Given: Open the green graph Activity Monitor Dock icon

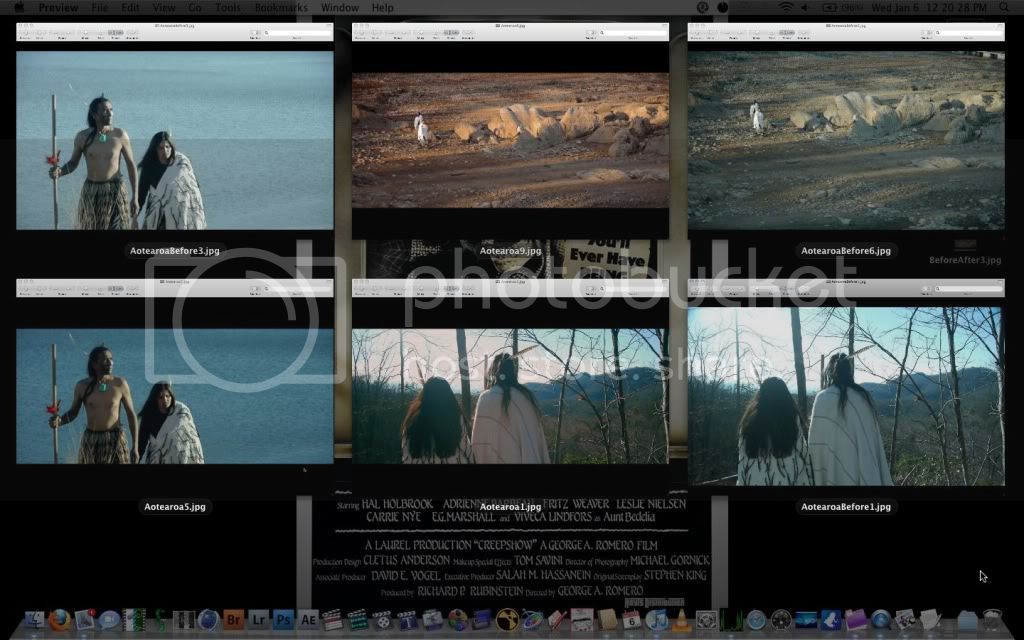Looking at the screenshot, I should [x=731, y=619].
